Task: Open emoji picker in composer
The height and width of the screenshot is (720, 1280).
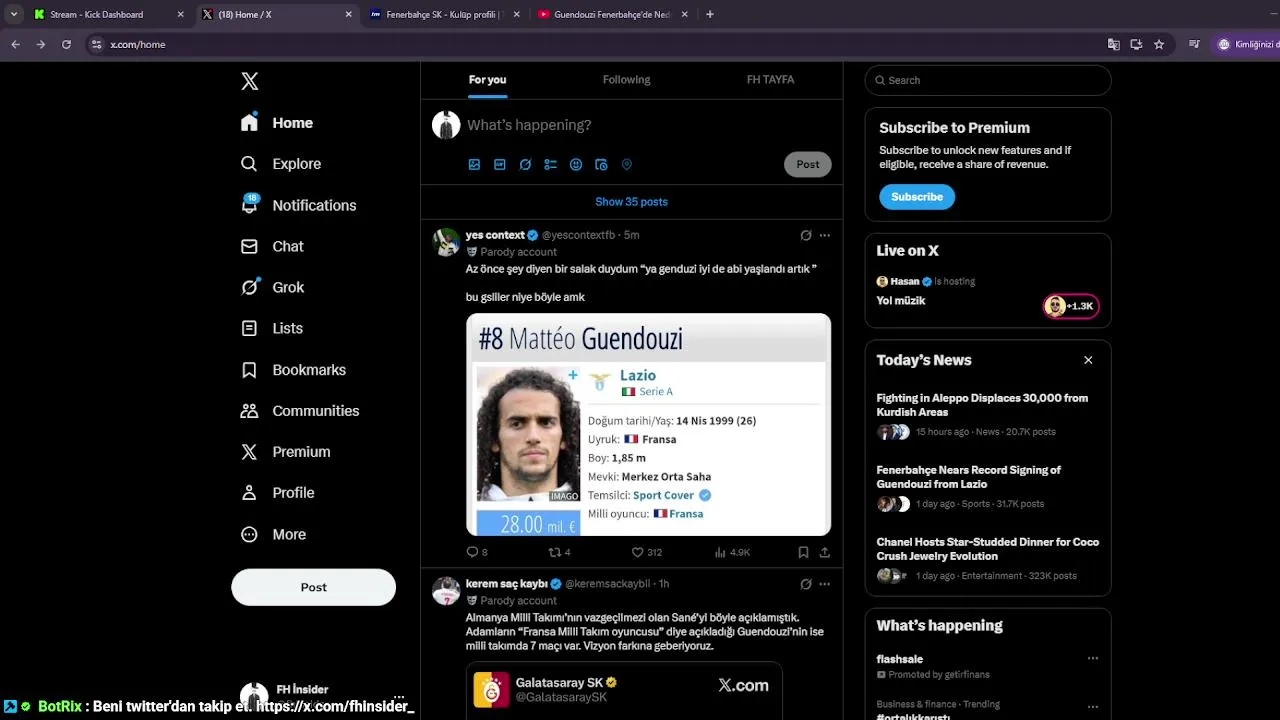Action: tap(576, 165)
